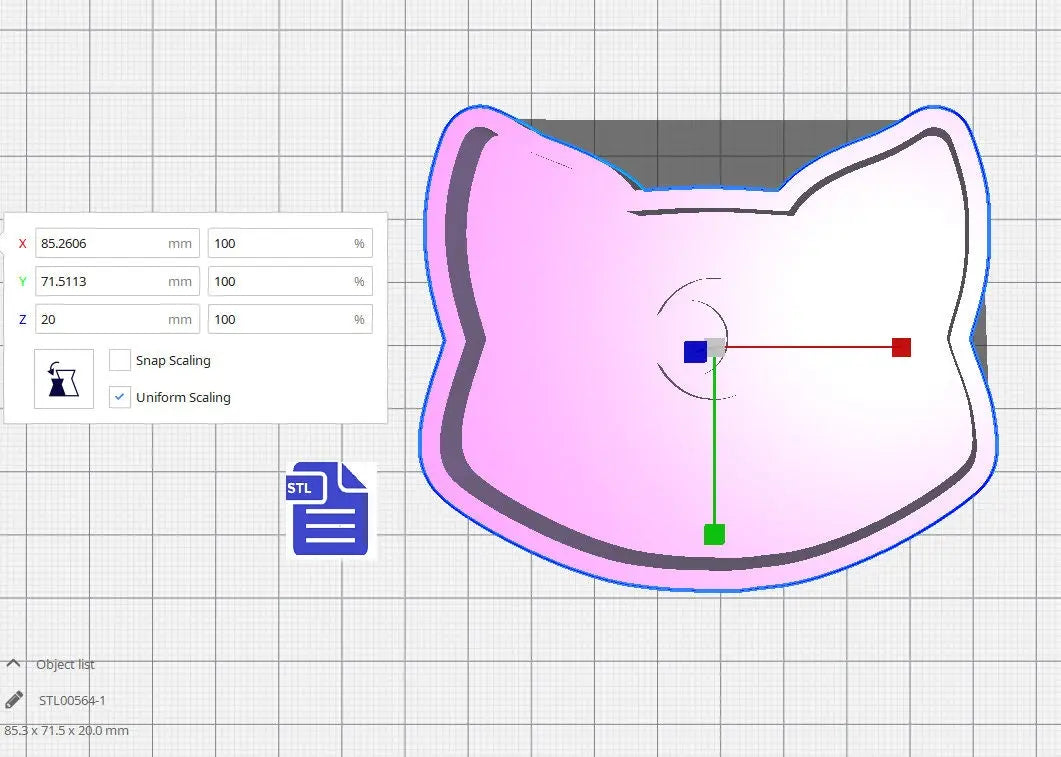Click the gray center scale handle
This screenshot has width=1061, height=757.
pos(716,346)
